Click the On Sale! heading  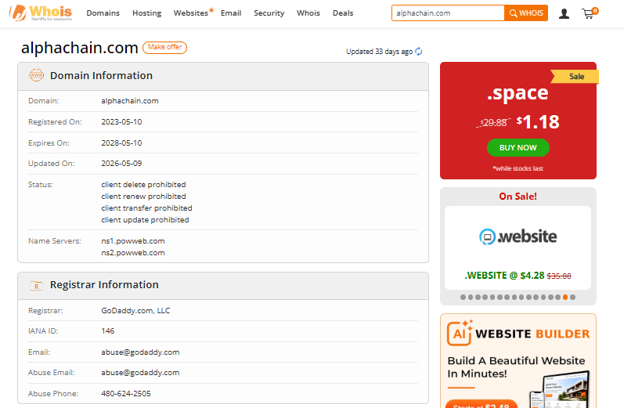(x=518, y=196)
